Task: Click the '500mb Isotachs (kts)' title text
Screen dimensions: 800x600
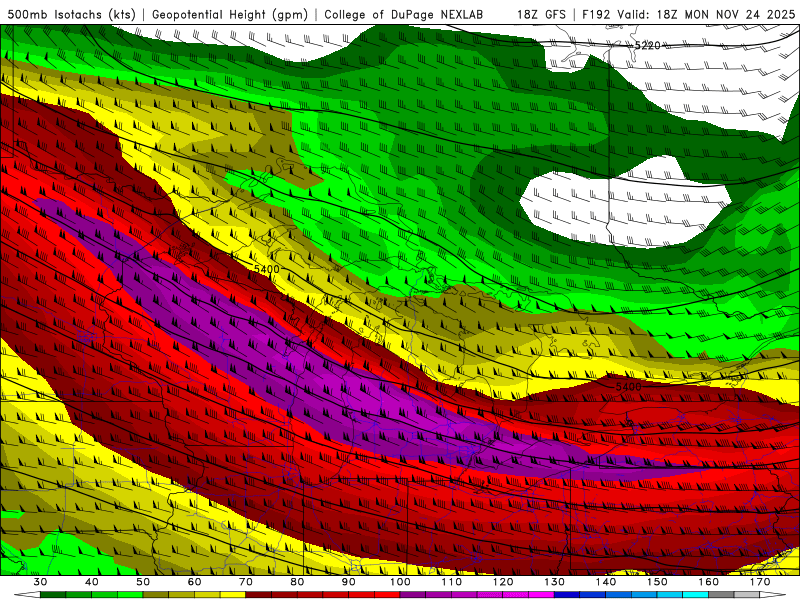Action: pos(71,15)
